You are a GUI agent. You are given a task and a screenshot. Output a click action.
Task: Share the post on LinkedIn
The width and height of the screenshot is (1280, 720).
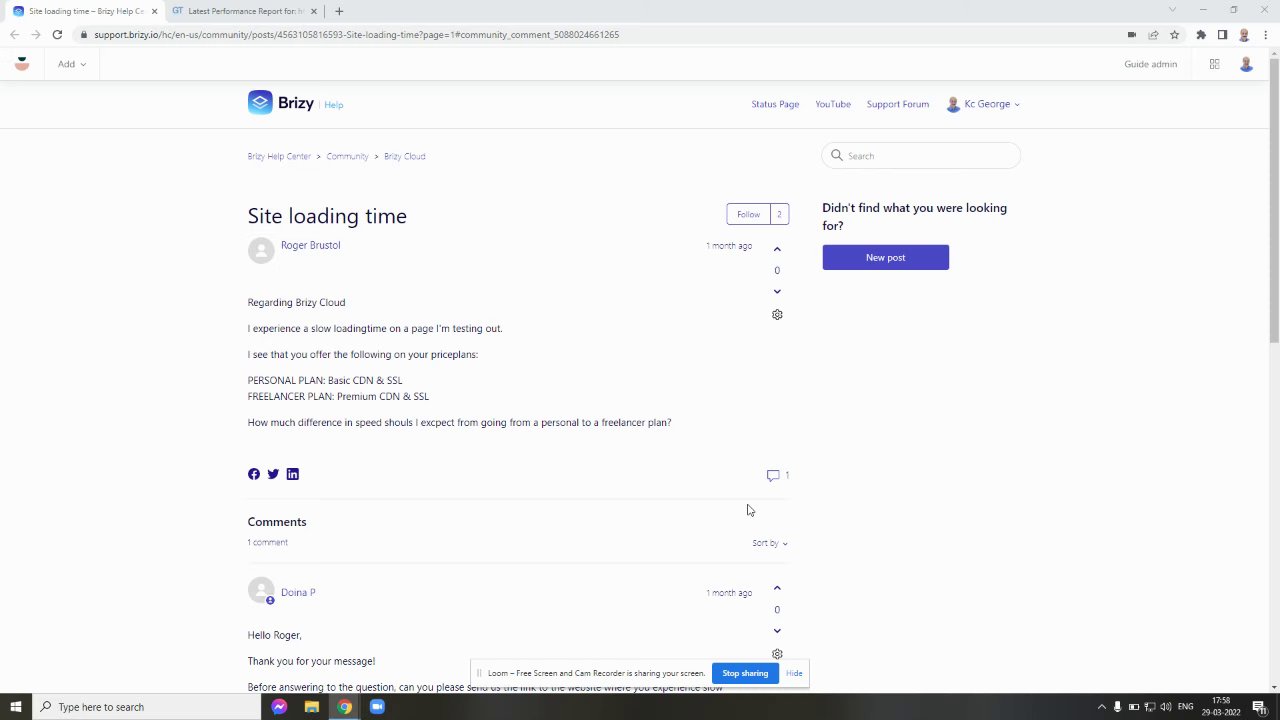click(293, 474)
